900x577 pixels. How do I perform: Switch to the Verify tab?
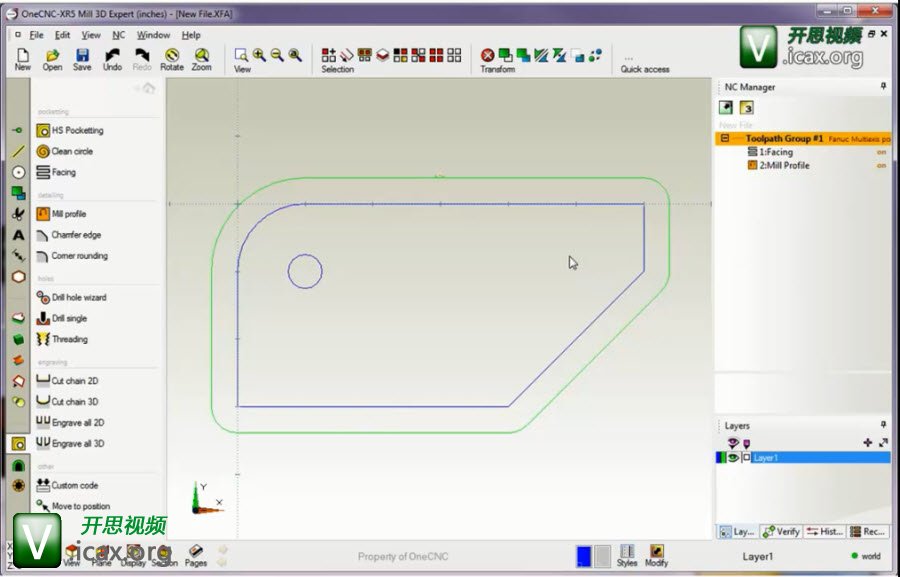[781, 532]
